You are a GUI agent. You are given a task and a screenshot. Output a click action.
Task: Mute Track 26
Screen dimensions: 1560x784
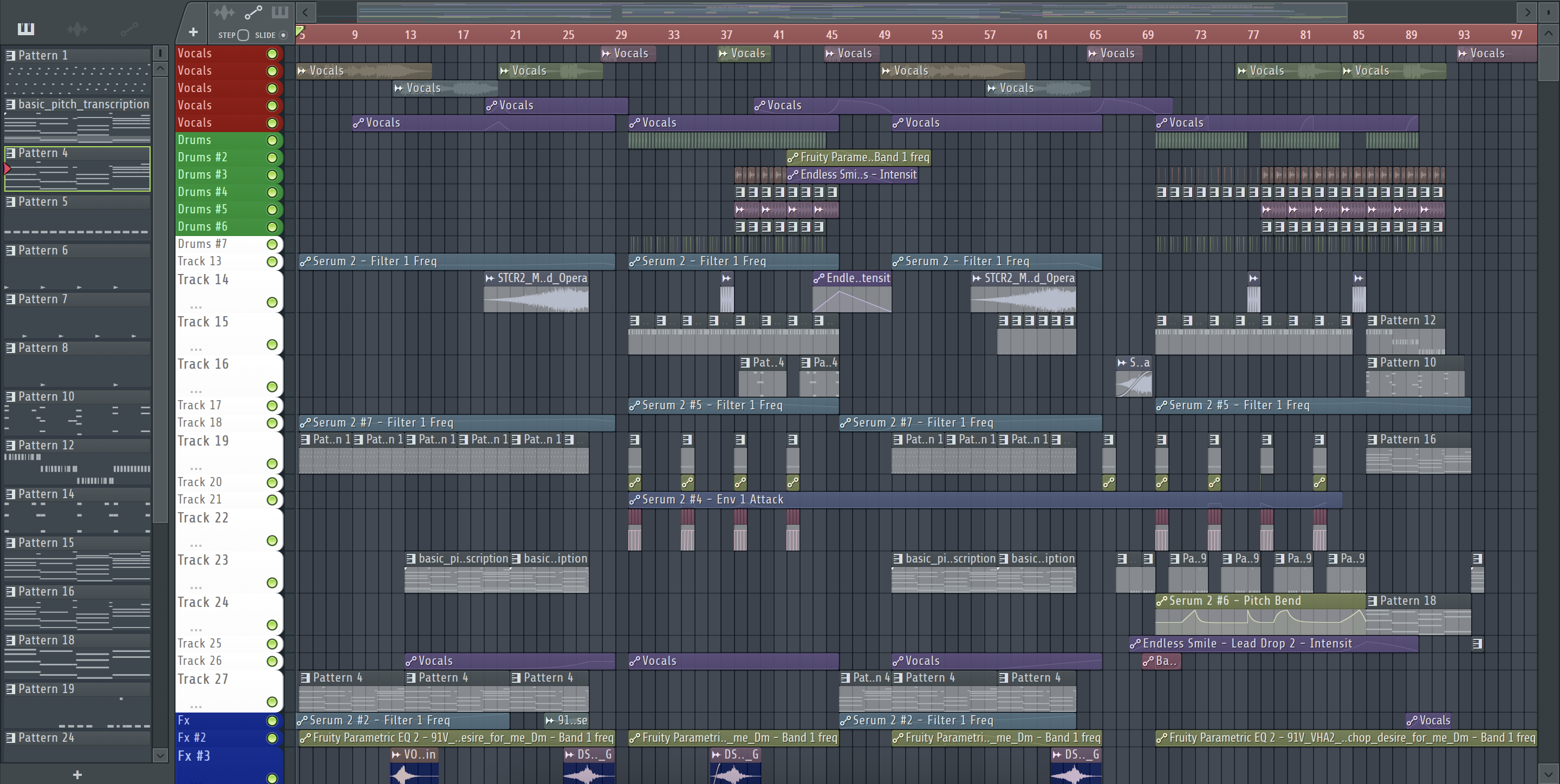pos(272,662)
